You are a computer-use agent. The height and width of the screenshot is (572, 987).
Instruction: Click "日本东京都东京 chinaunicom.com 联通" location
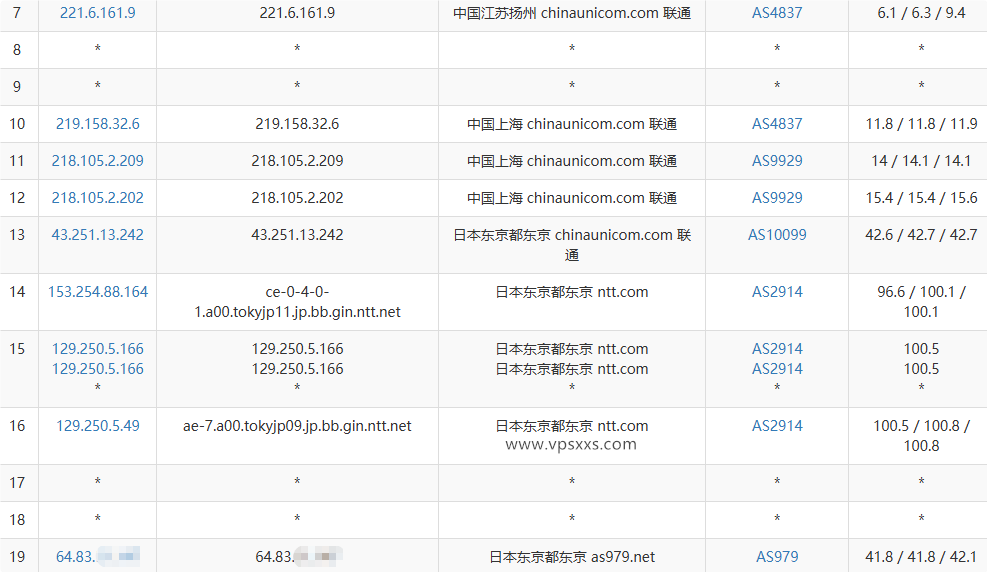[x=572, y=245]
